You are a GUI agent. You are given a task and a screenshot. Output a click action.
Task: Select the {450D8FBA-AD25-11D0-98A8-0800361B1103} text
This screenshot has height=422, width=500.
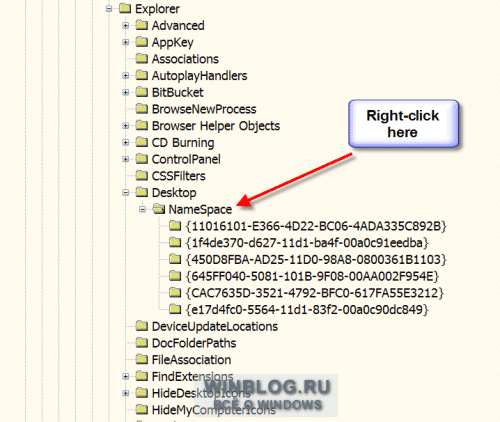click(316, 260)
